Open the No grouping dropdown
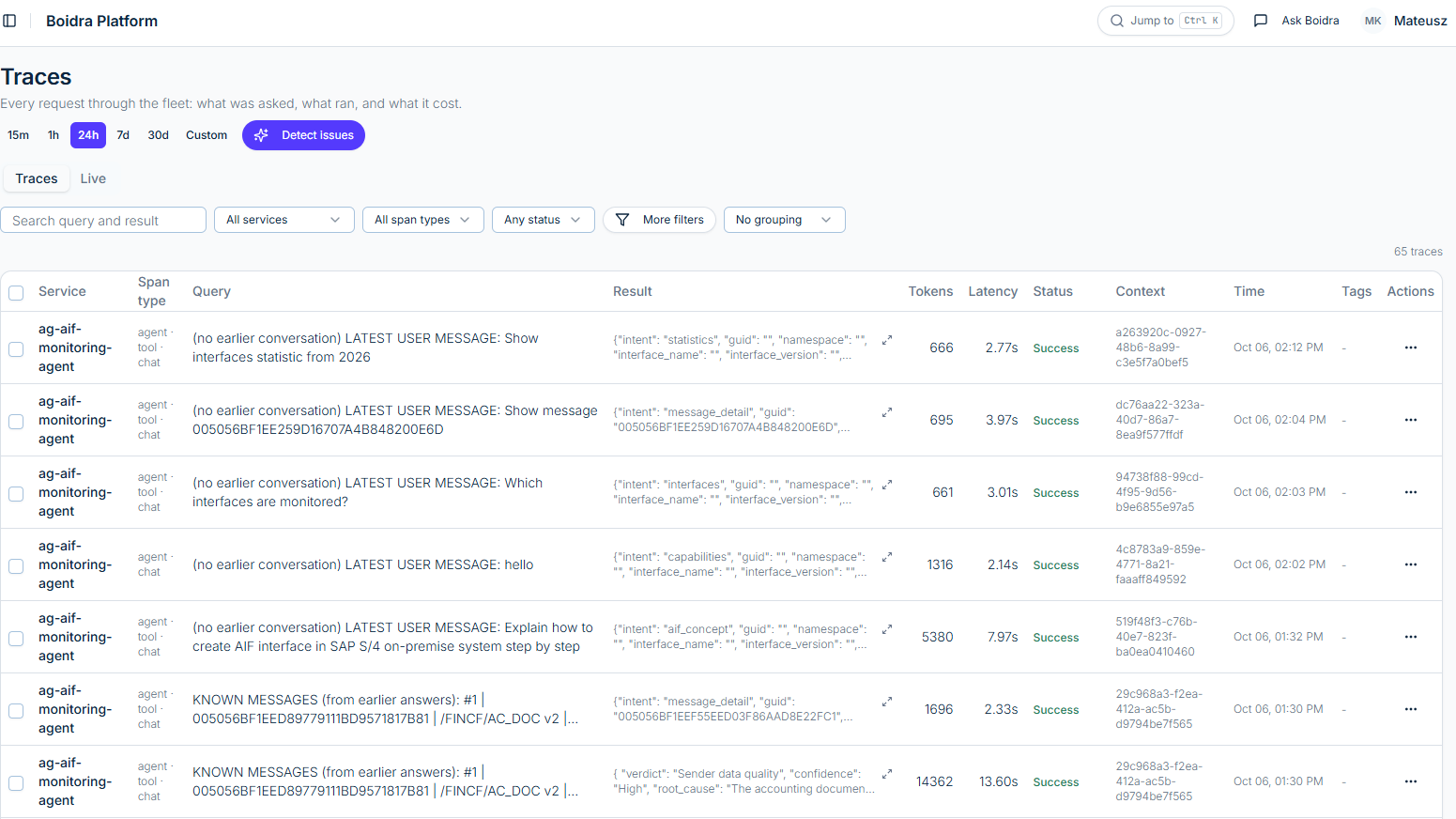 [x=784, y=220]
